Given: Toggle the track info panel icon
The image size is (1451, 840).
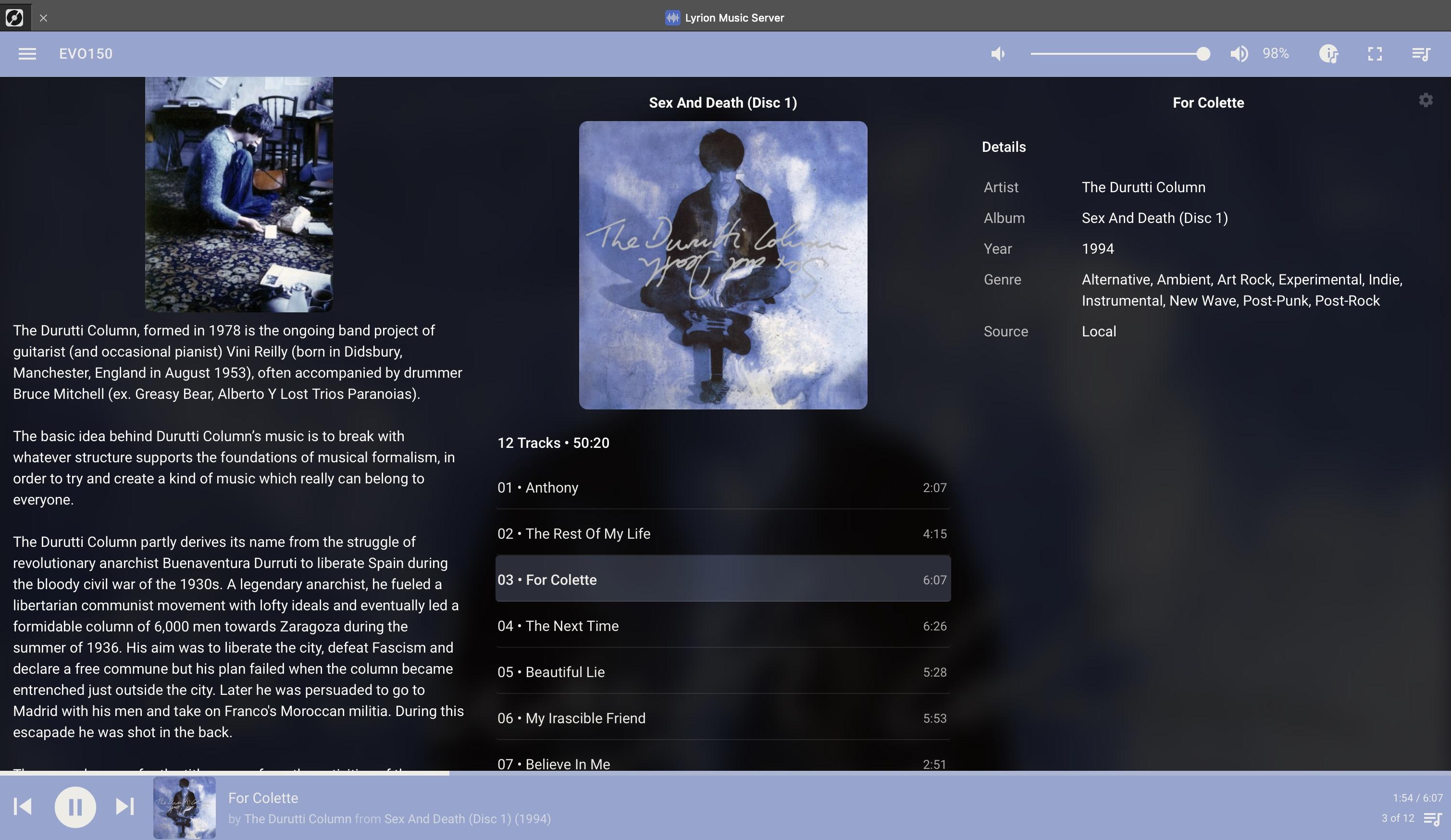Looking at the screenshot, I should click(1328, 53).
